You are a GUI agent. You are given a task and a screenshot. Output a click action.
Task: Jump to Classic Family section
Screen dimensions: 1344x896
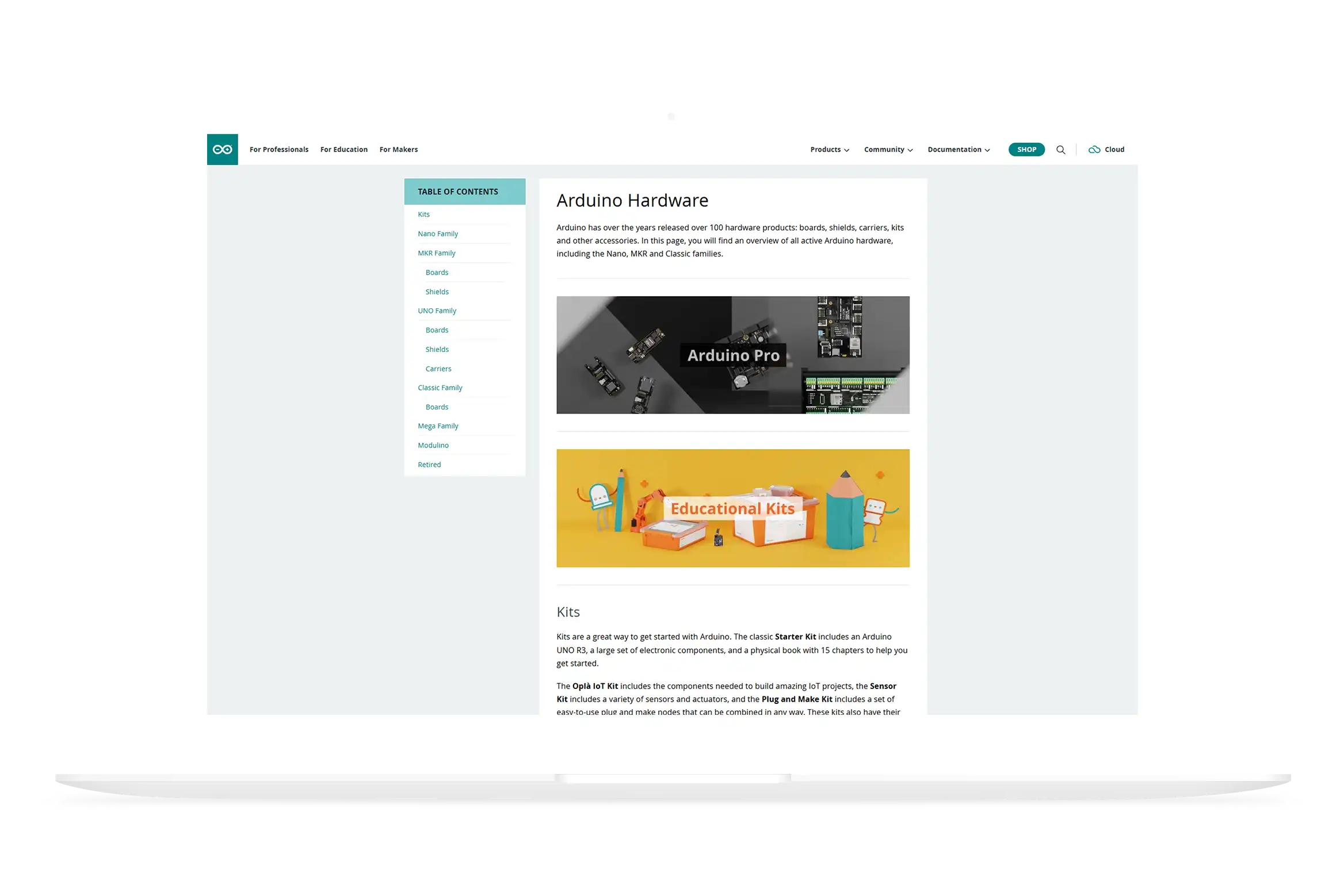pos(440,388)
